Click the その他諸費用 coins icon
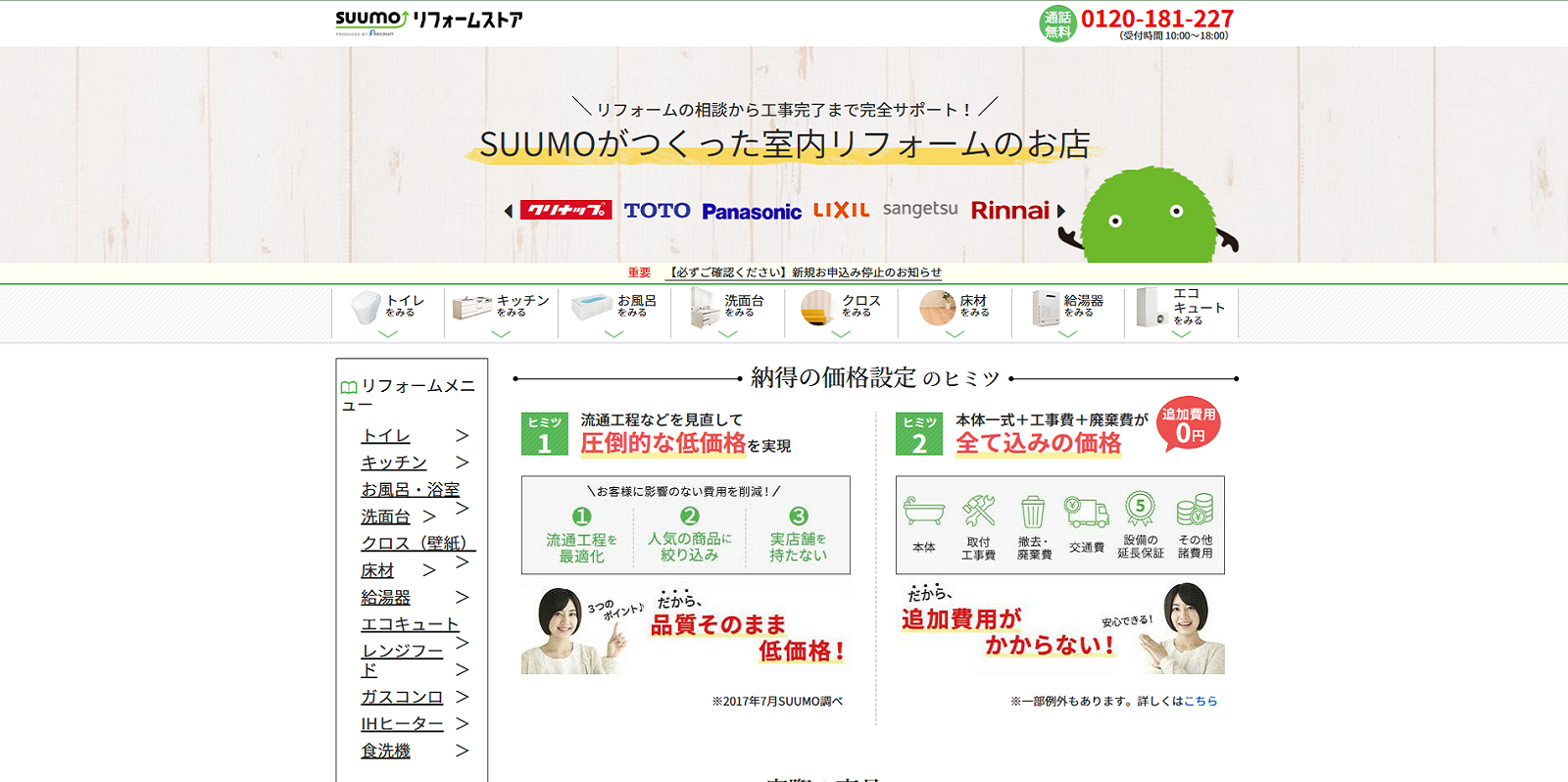This screenshot has height=782, width=1568. [x=1195, y=510]
